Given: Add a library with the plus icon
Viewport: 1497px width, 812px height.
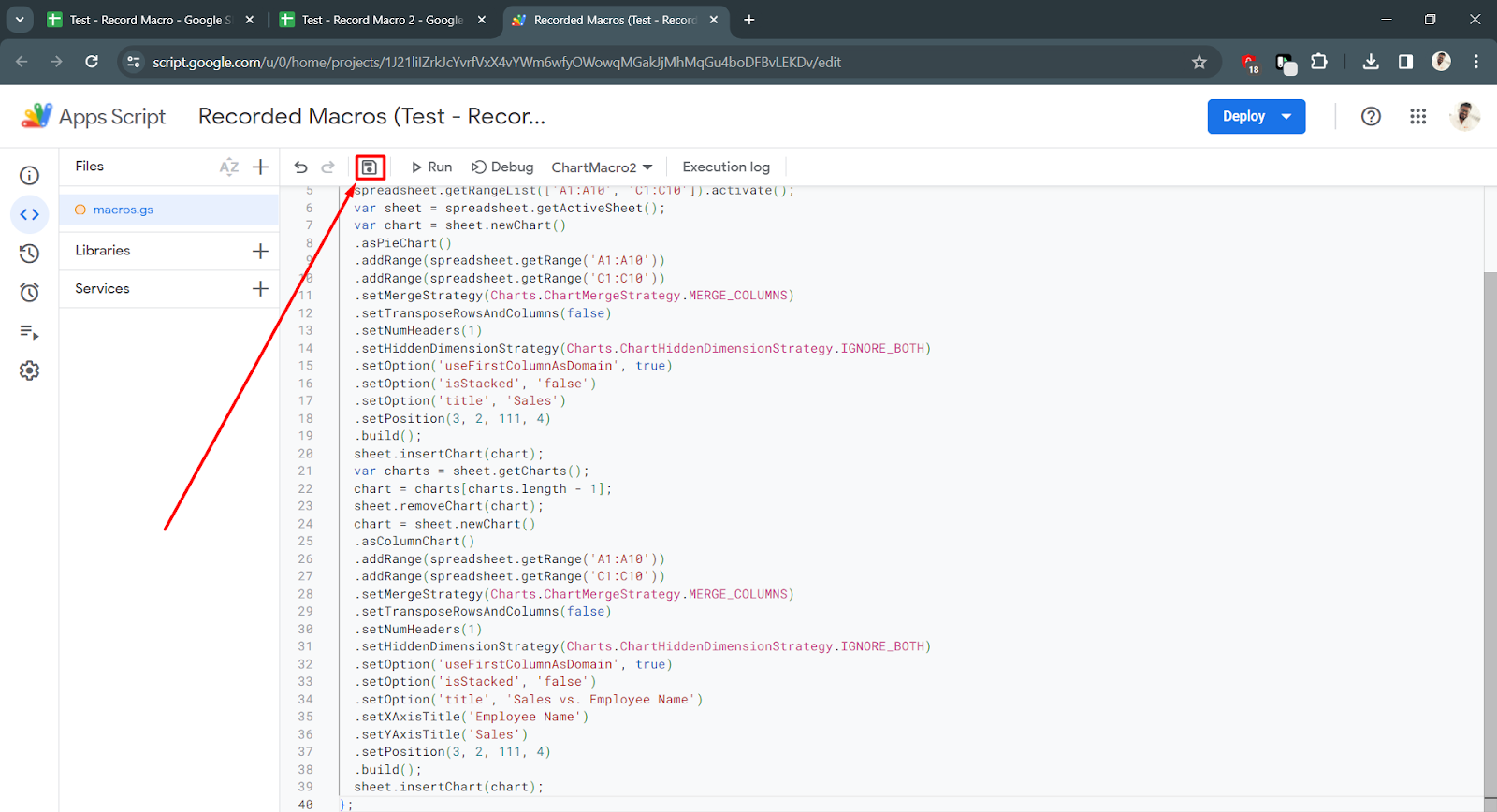Looking at the screenshot, I should [x=261, y=251].
